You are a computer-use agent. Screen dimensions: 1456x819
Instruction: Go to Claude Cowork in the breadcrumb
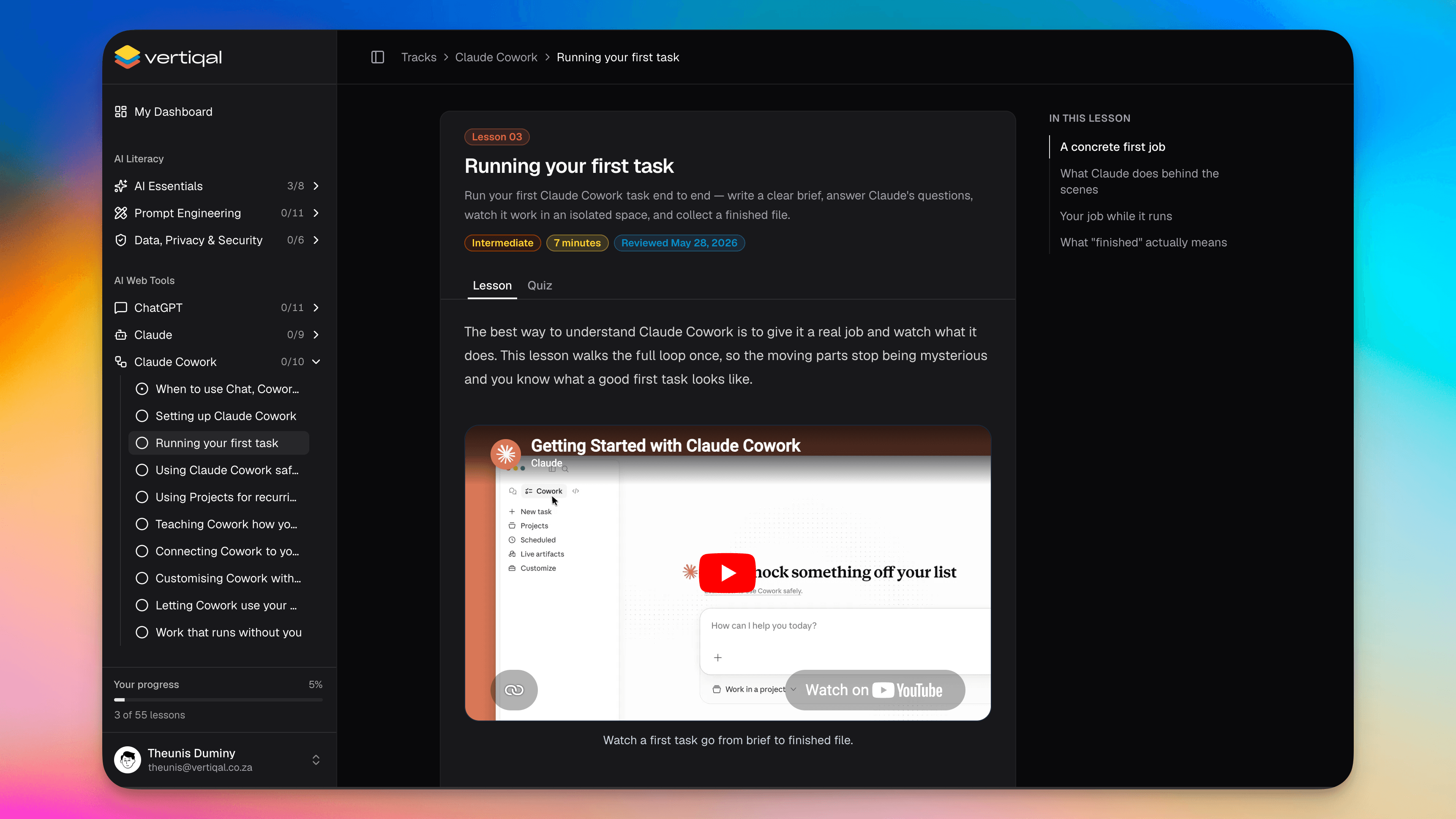pyautogui.click(x=496, y=57)
